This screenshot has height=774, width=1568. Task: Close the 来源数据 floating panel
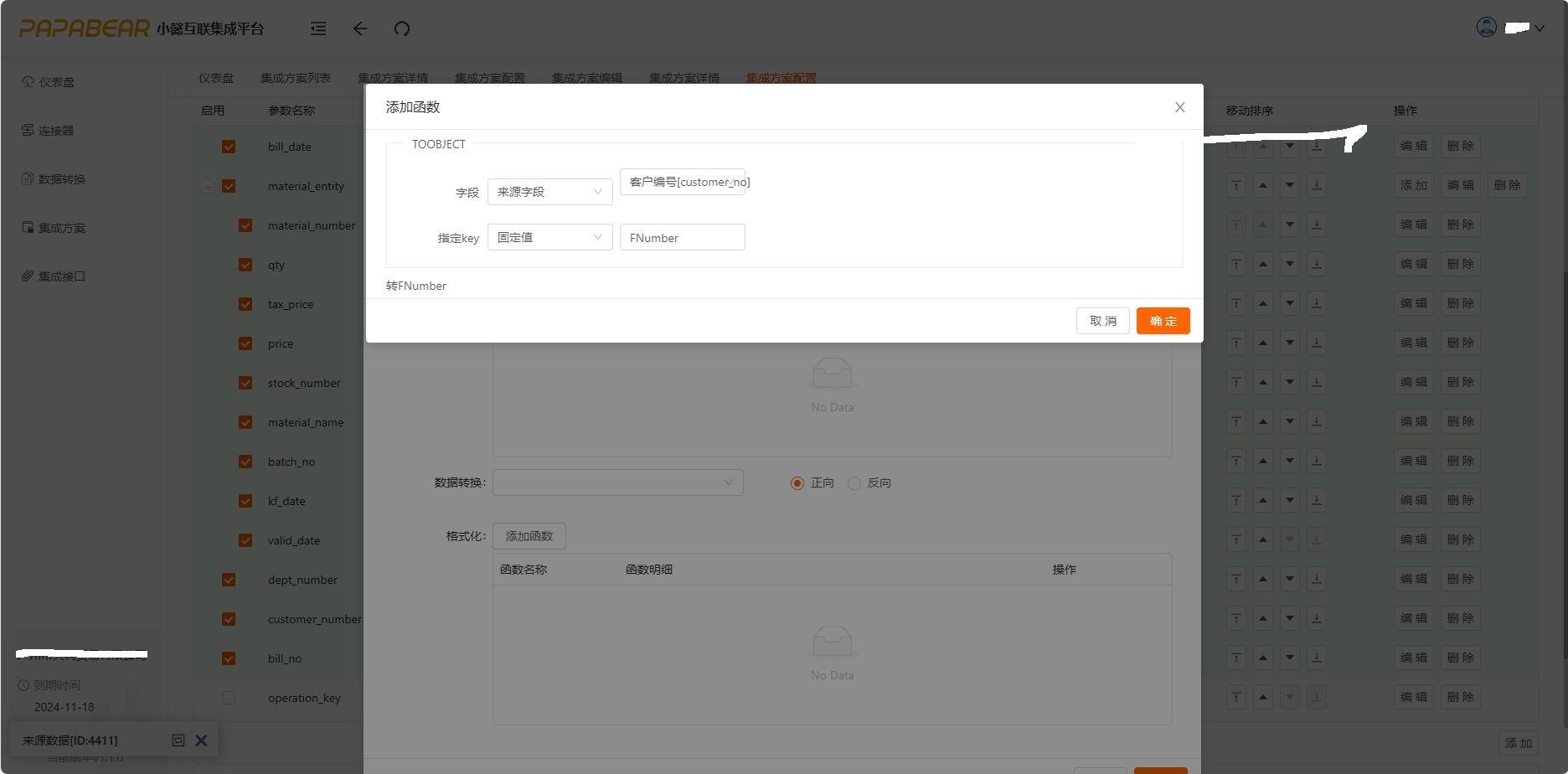point(201,740)
